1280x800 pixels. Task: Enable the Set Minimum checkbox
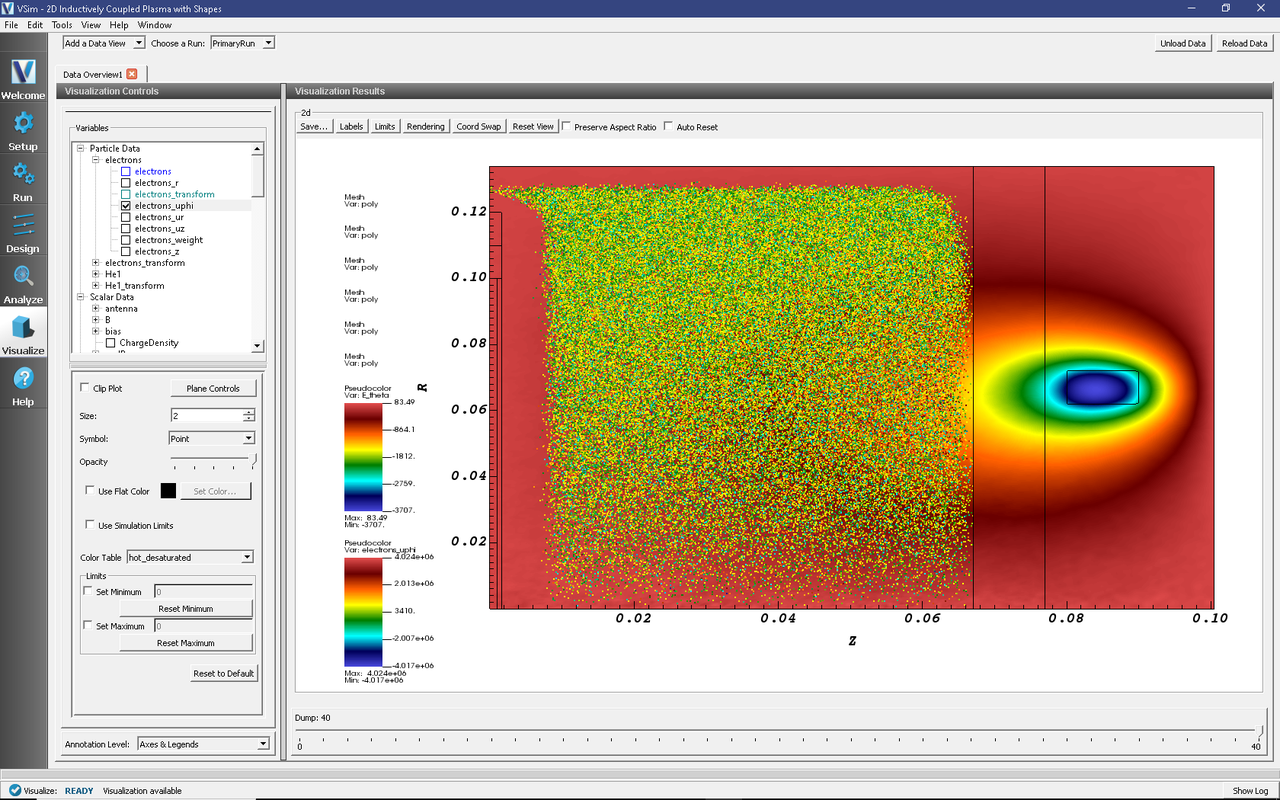tap(88, 592)
